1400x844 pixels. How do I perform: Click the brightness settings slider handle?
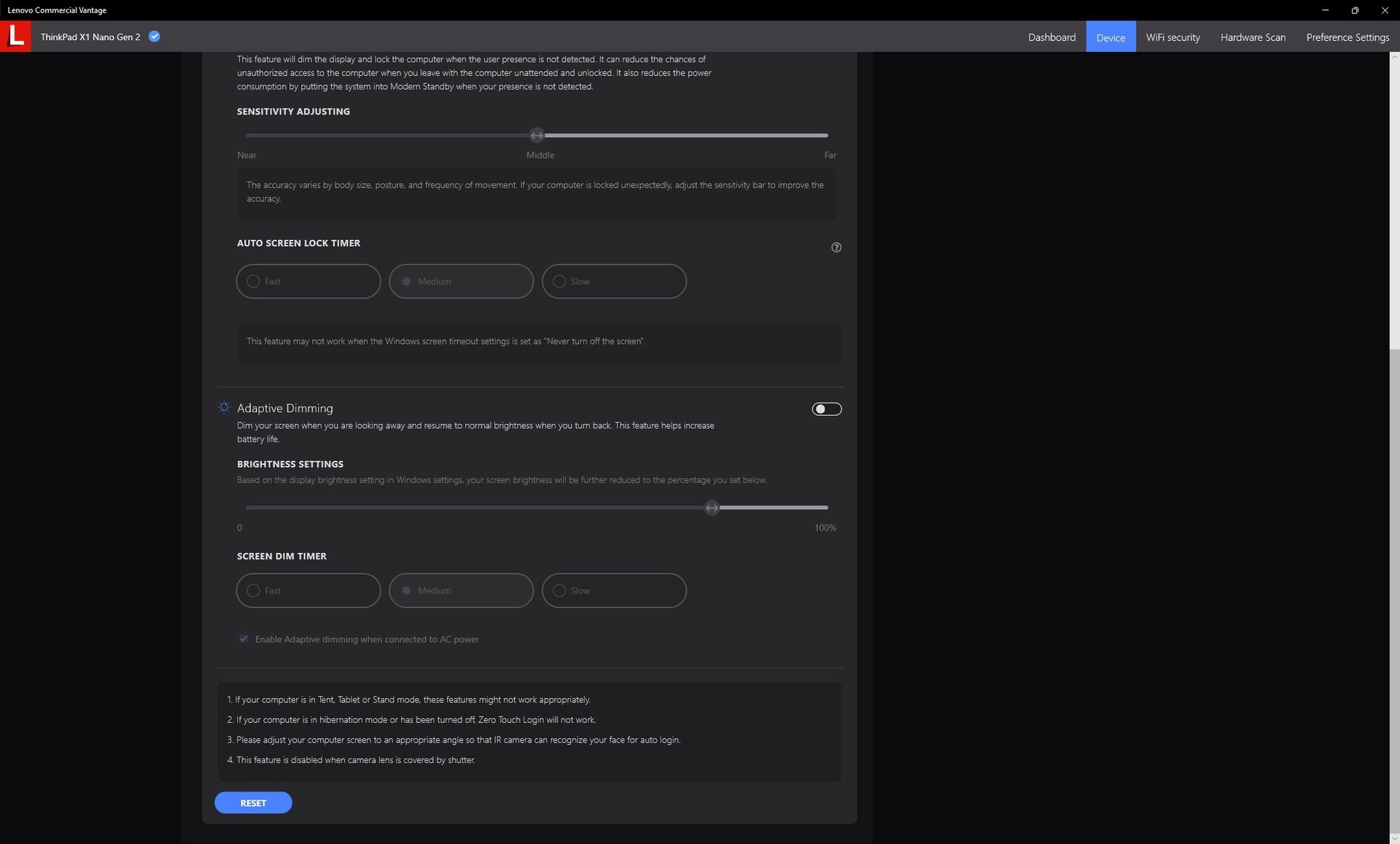(x=712, y=508)
